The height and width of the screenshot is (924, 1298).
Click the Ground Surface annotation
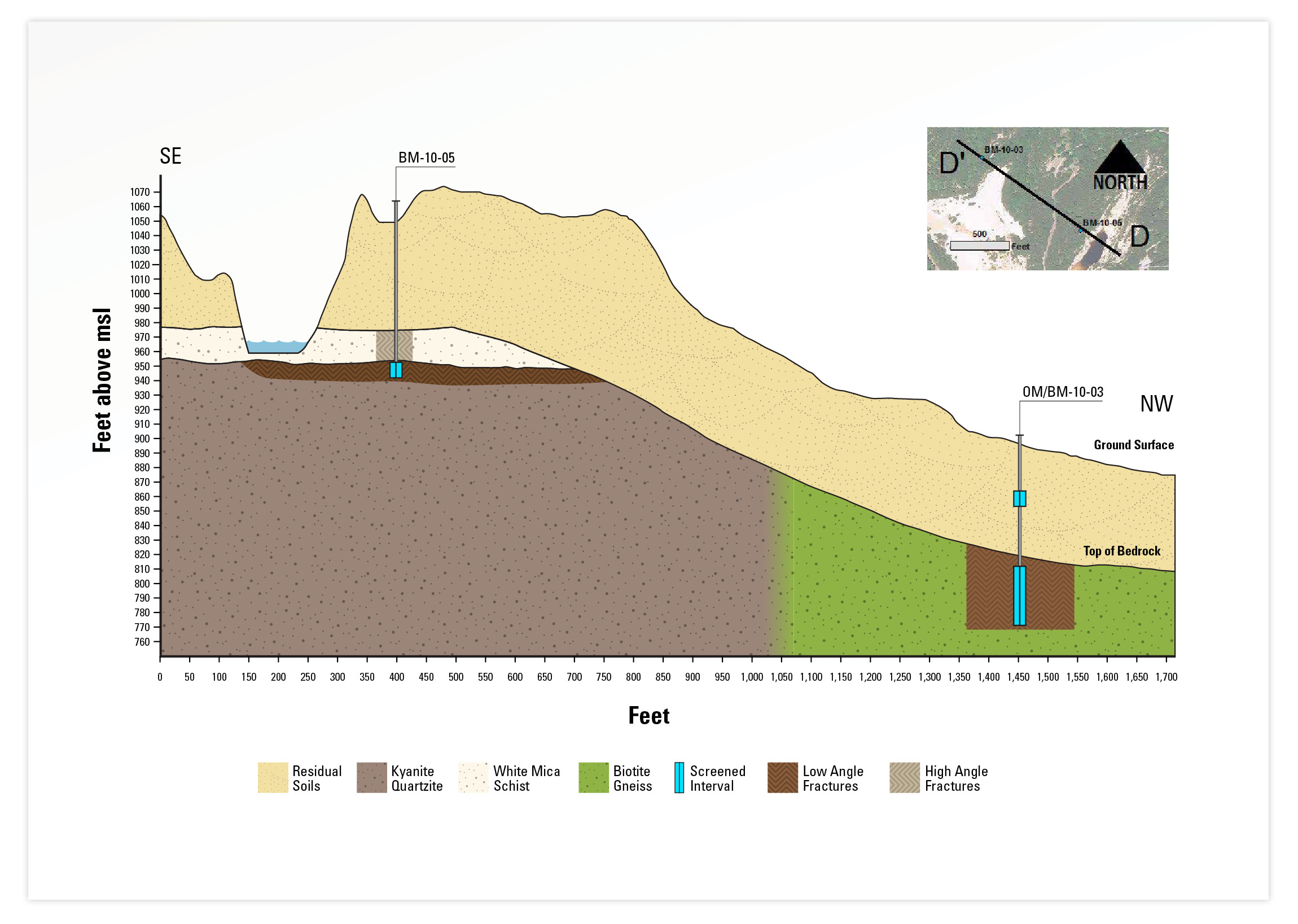pyautogui.click(x=1134, y=445)
